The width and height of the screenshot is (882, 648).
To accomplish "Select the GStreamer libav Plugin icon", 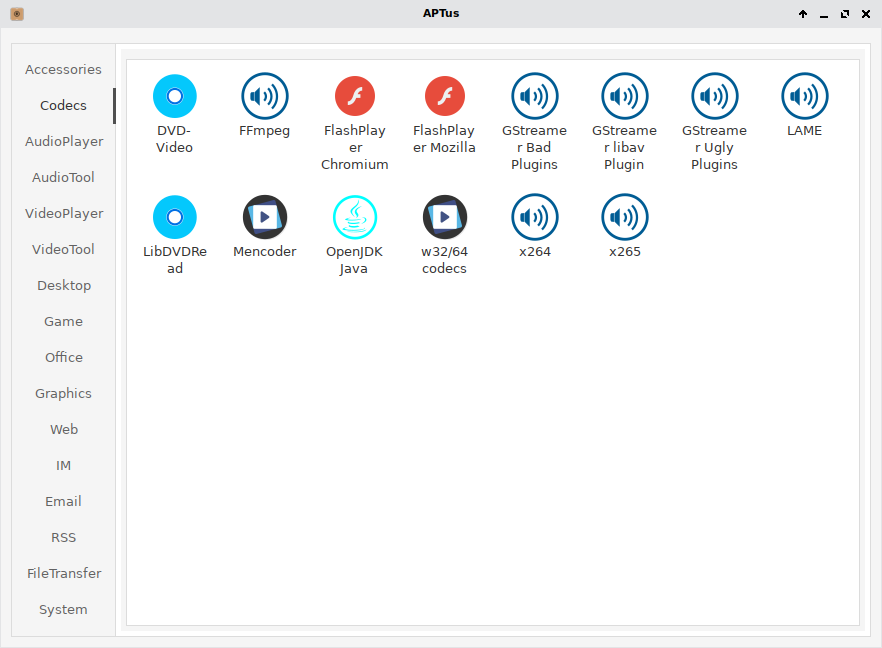I will tap(624, 96).
